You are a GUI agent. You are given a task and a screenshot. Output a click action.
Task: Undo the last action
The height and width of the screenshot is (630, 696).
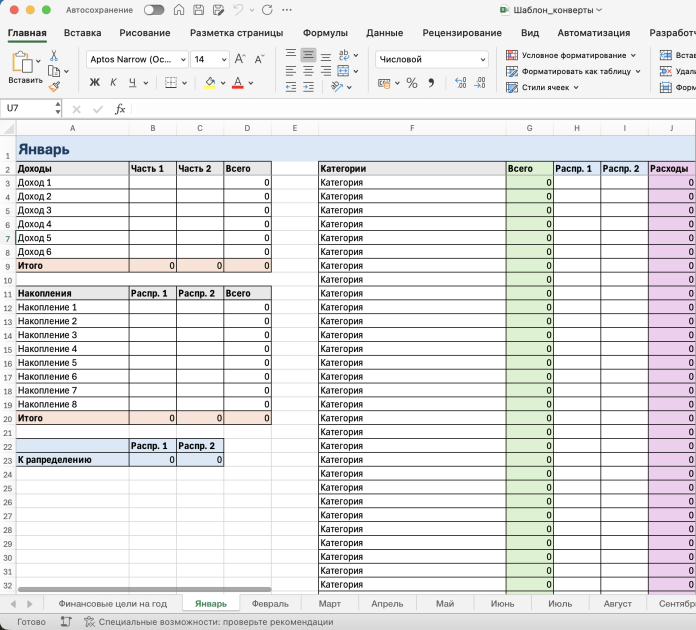coord(238,10)
